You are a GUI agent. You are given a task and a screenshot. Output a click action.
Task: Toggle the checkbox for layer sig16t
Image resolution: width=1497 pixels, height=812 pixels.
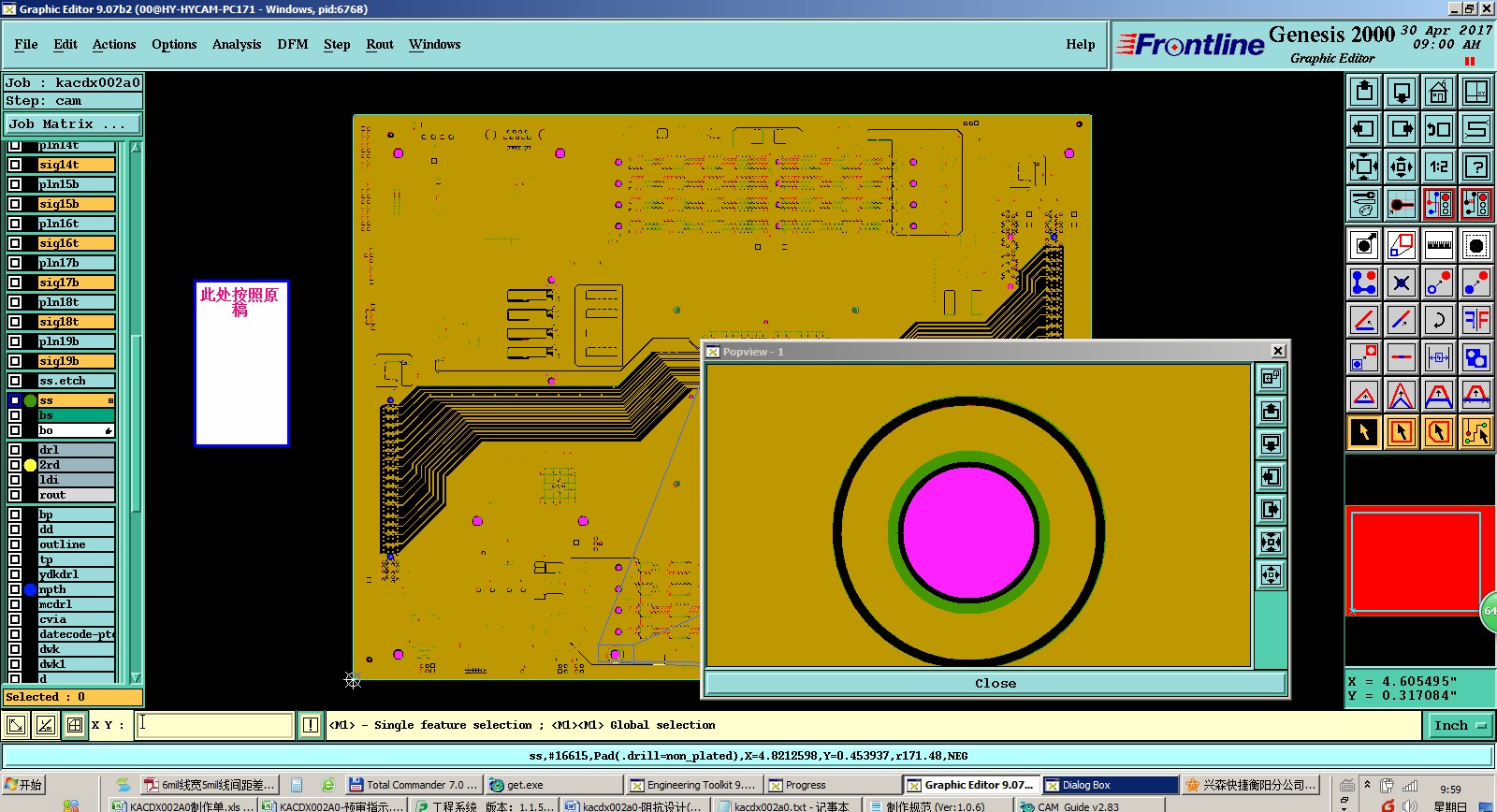point(15,243)
